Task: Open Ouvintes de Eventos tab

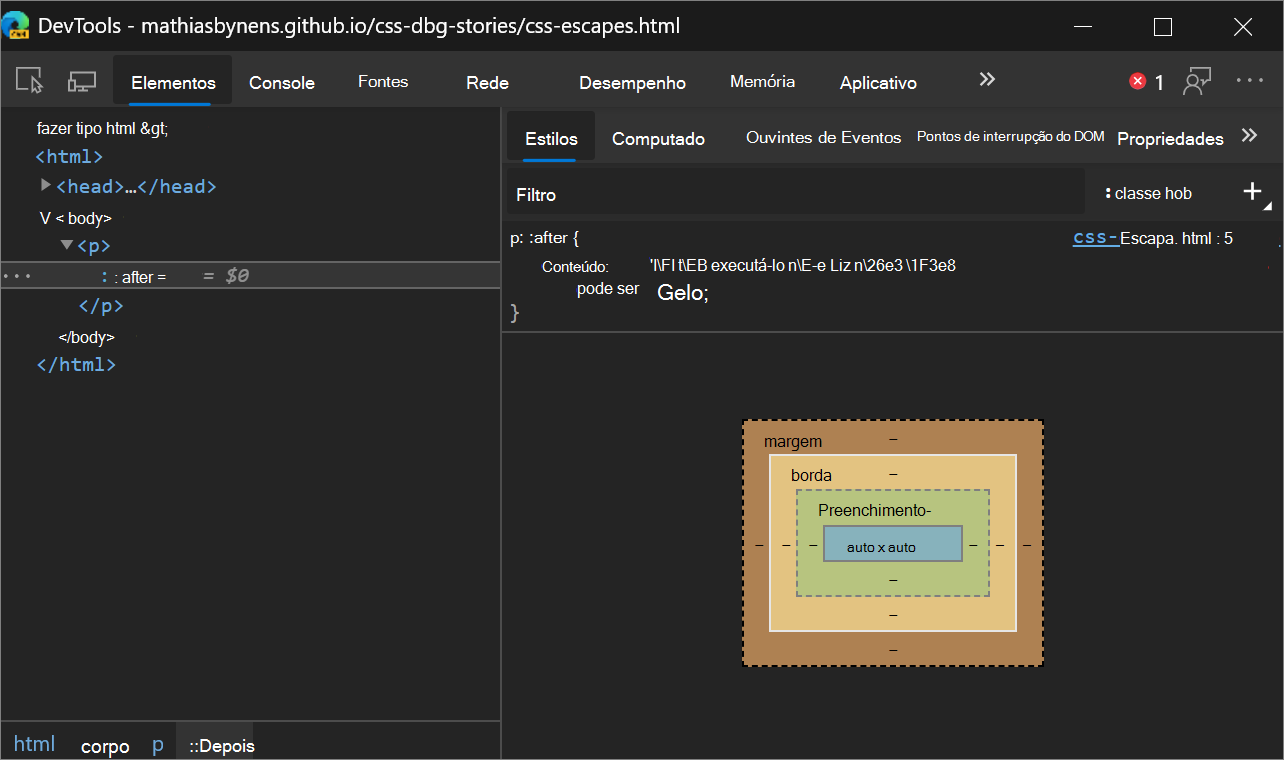Action: pos(823,138)
